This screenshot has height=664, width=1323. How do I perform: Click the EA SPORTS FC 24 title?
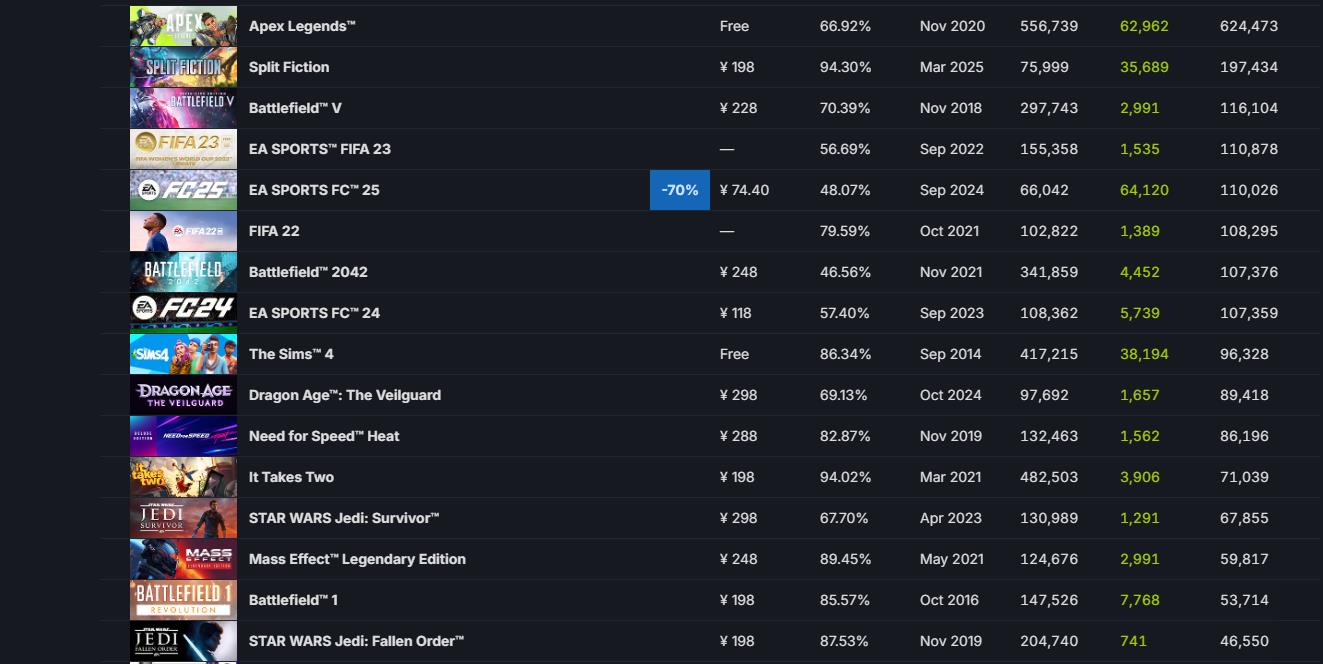pyautogui.click(x=314, y=313)
